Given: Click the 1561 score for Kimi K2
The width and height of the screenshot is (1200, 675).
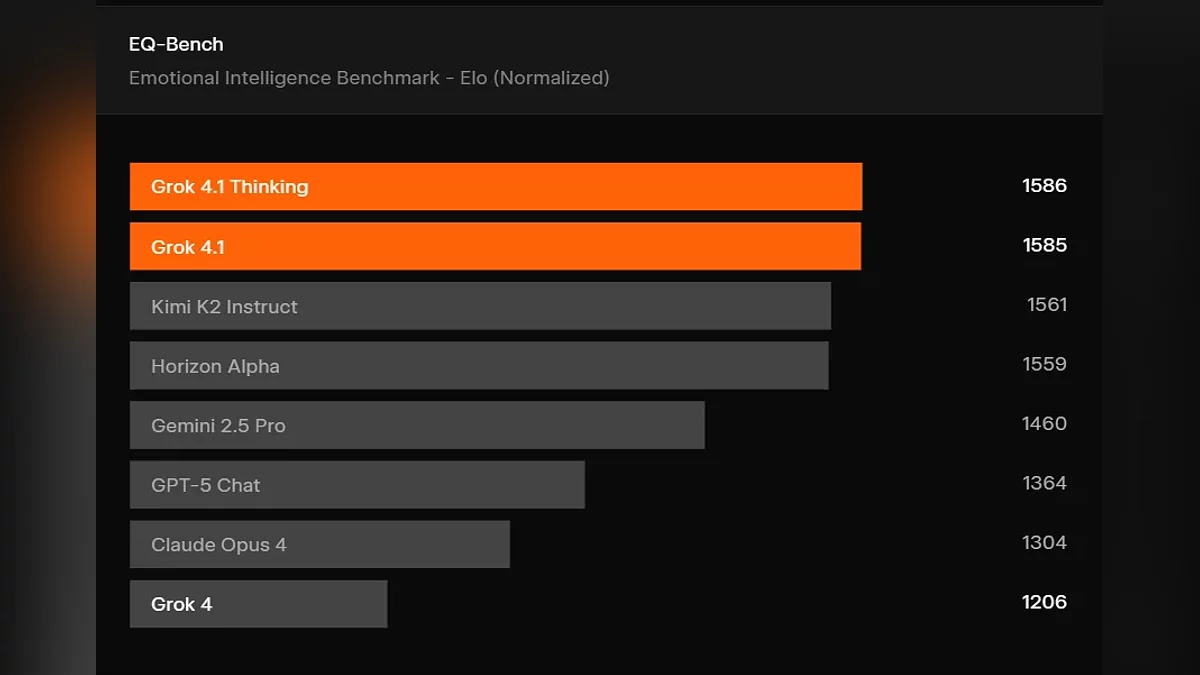Looking at the screenshot, I should coord(1047,304).
